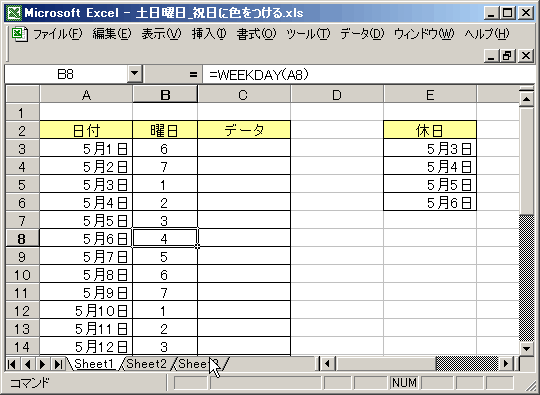Screen dimensions: 540x395
Task: Open the 表示(V) menu
Action: coord(162,34)
